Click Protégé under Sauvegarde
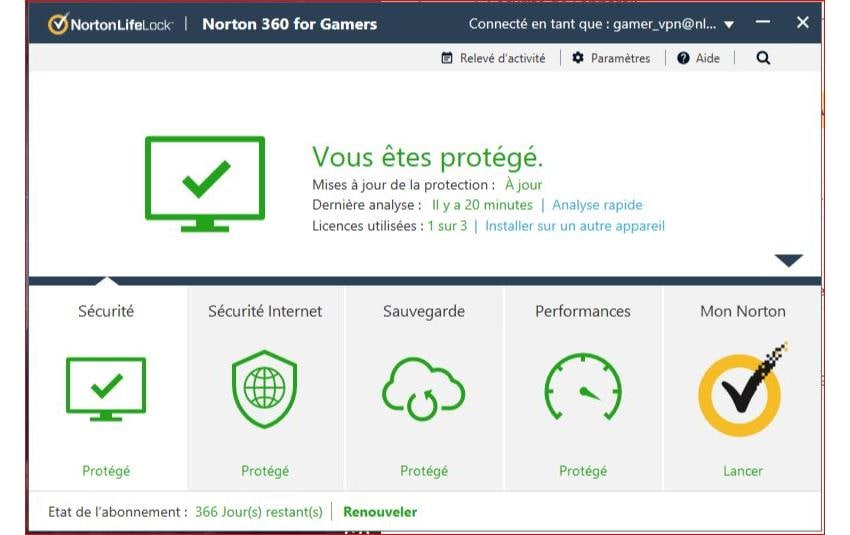 coord(424,471)
